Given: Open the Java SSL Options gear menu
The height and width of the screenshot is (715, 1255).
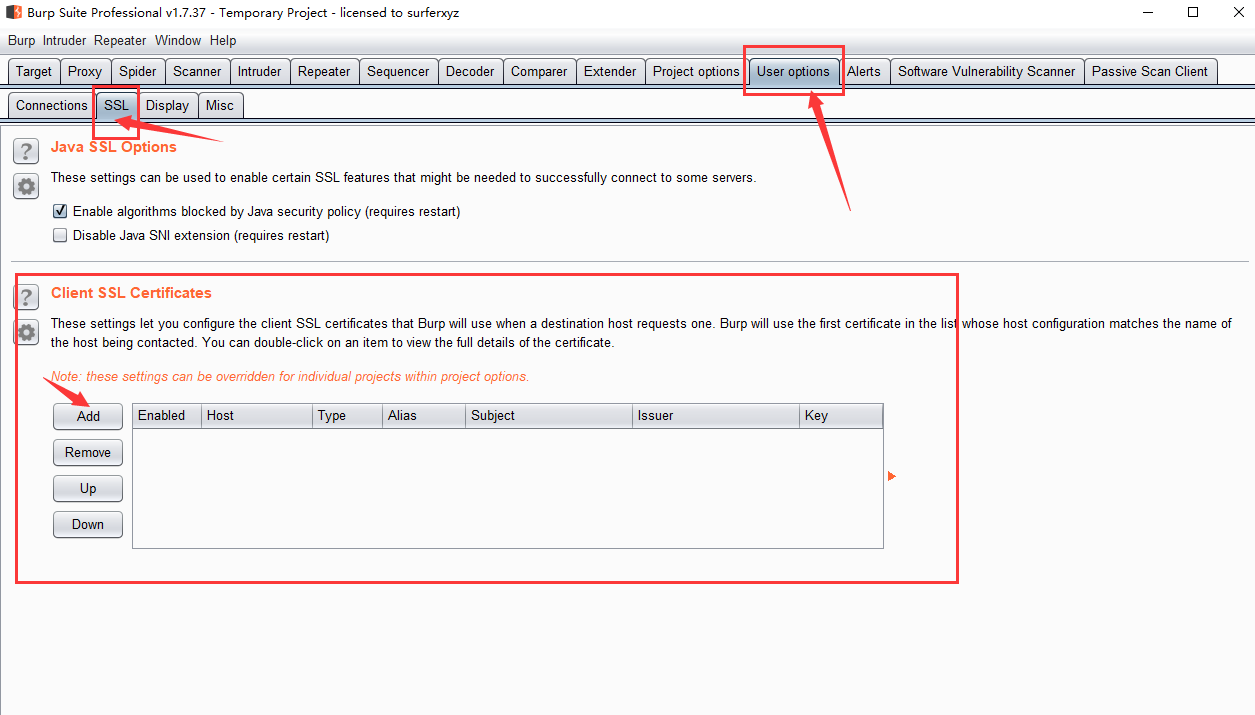Looking at the screenshot, I should pos(26,186).
